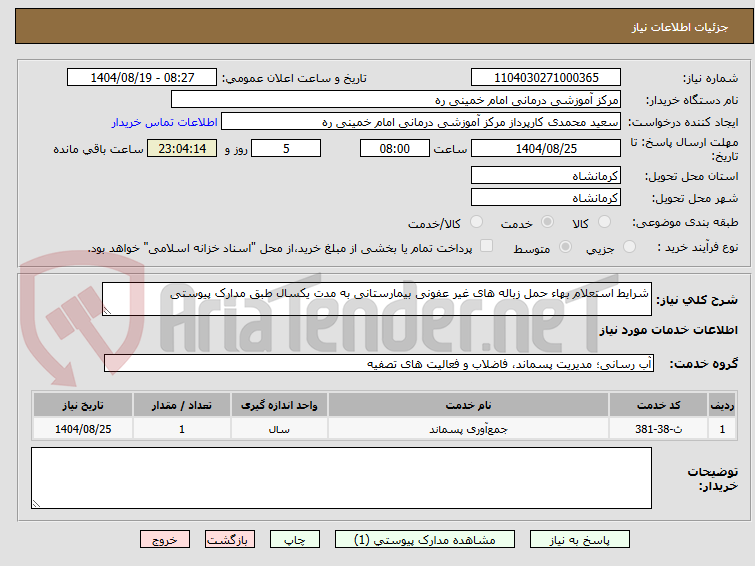
Task: Click the empty توضیحات خریدار textarea
Action: 341,478
